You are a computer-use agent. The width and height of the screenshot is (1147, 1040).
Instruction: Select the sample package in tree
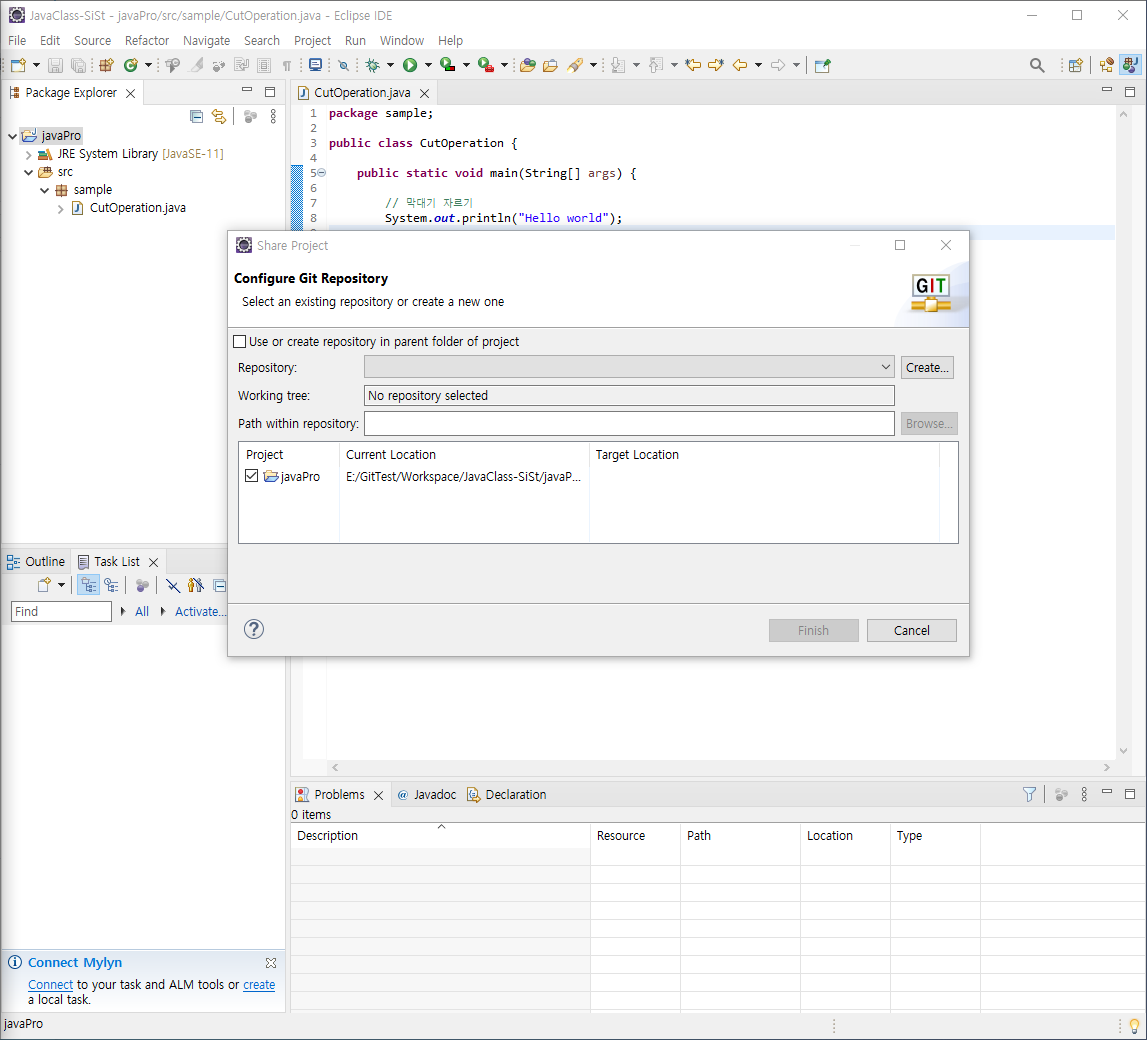[x=92, y=190]
